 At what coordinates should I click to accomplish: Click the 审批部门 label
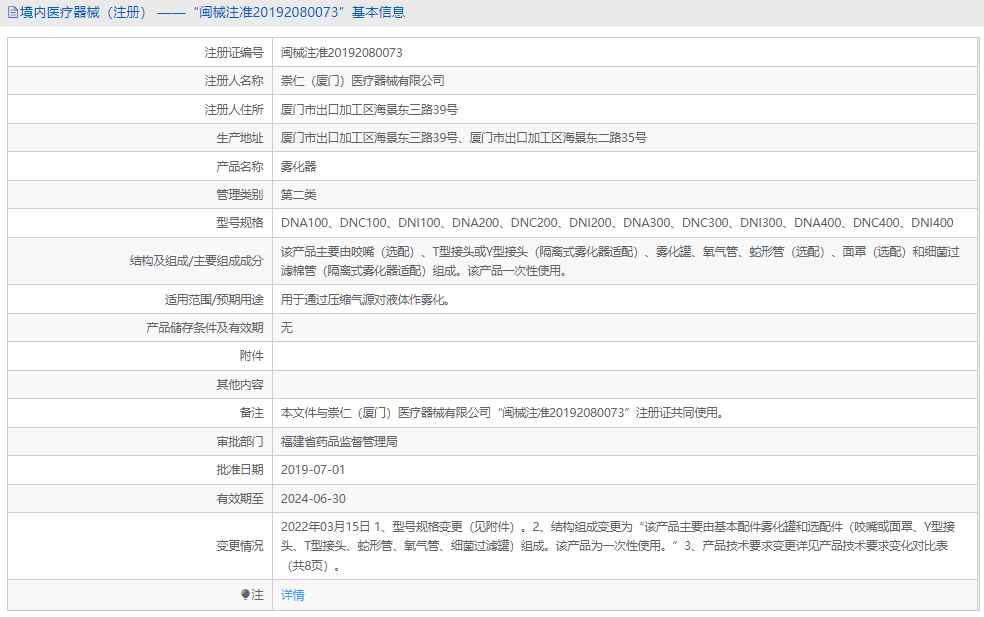[240, 442]
